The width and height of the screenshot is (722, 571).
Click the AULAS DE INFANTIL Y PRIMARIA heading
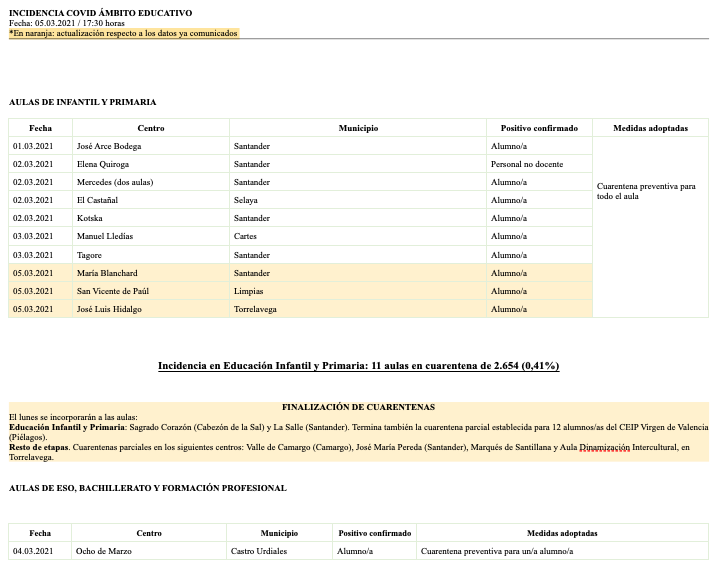(82, 102)
